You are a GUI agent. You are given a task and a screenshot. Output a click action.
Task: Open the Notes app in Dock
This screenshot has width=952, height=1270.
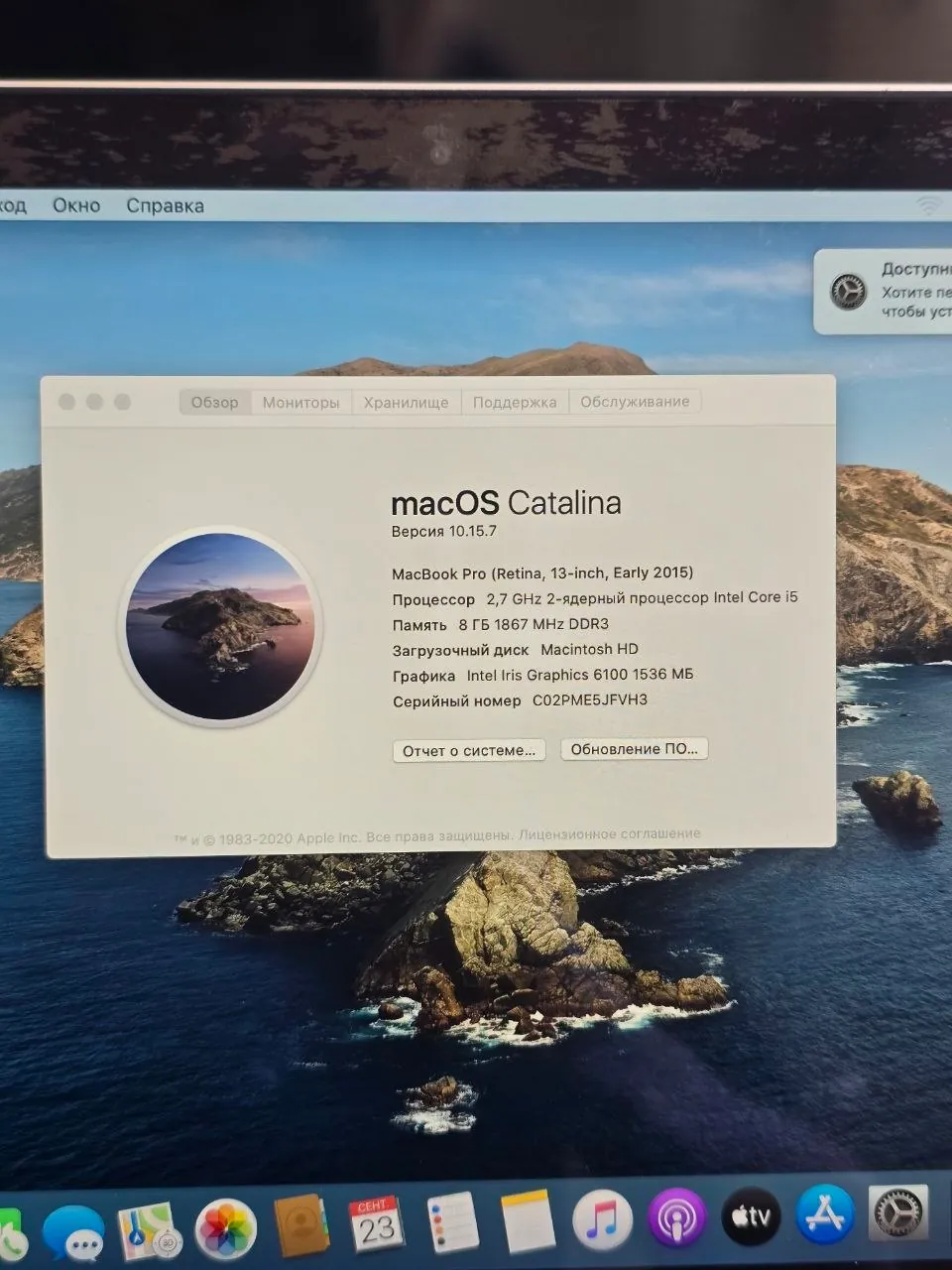pyautogui.click(x=528, y=1221)
